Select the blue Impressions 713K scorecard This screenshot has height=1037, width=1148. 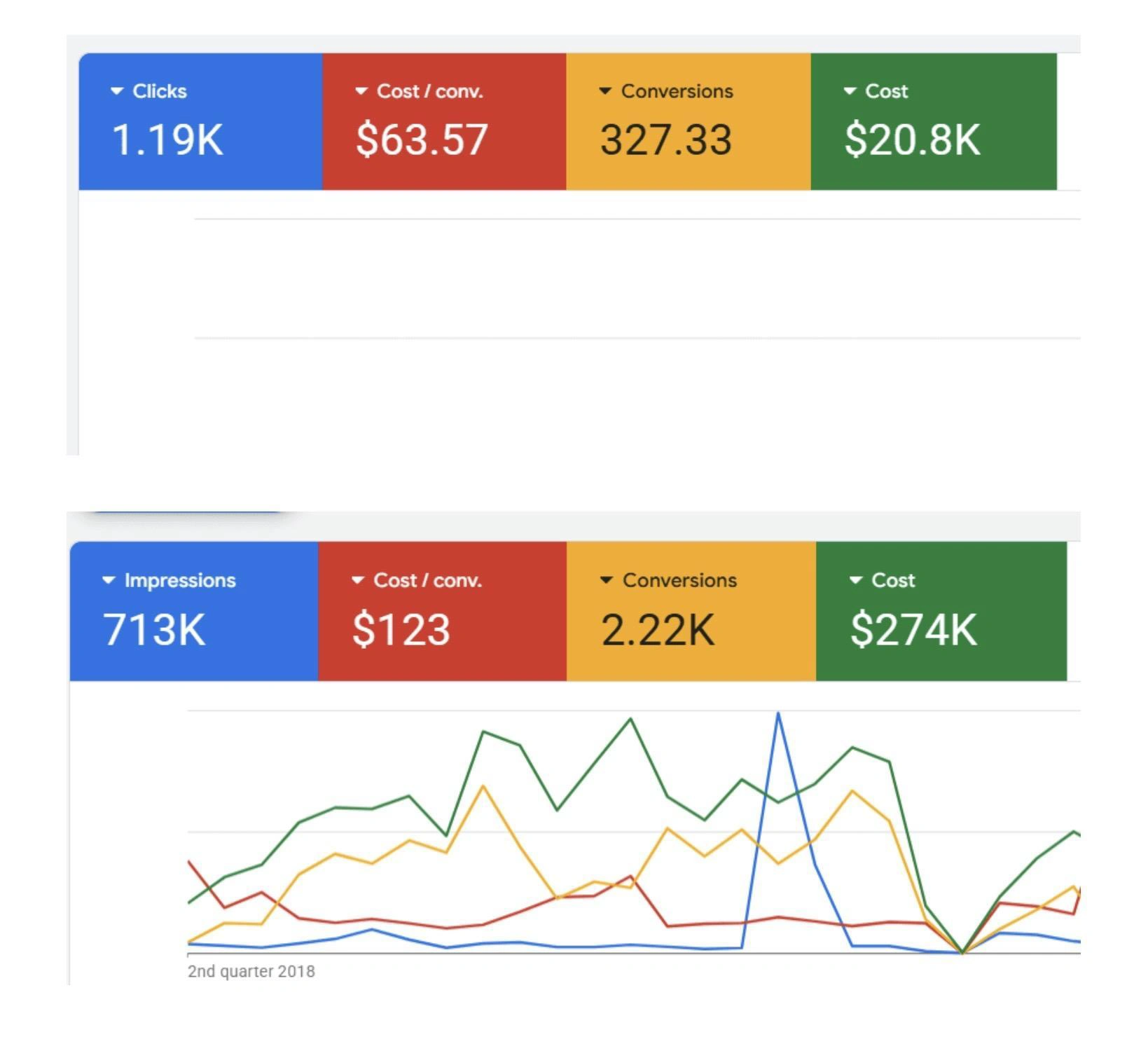(194, 611)
